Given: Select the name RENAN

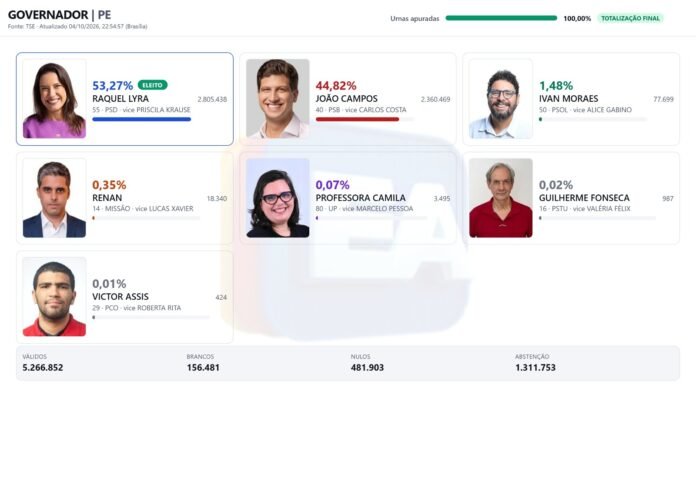Looking at the screenshot, I should click(107, 198).
